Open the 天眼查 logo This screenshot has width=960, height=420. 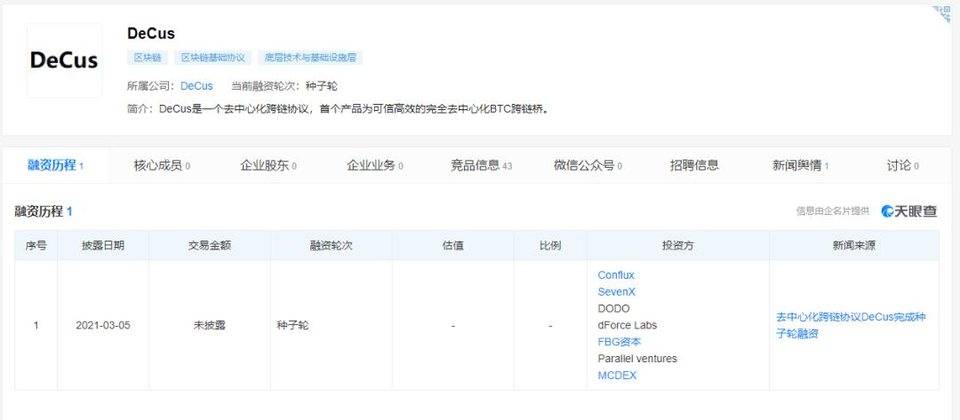pyautogui.click(x=909, y=211)
